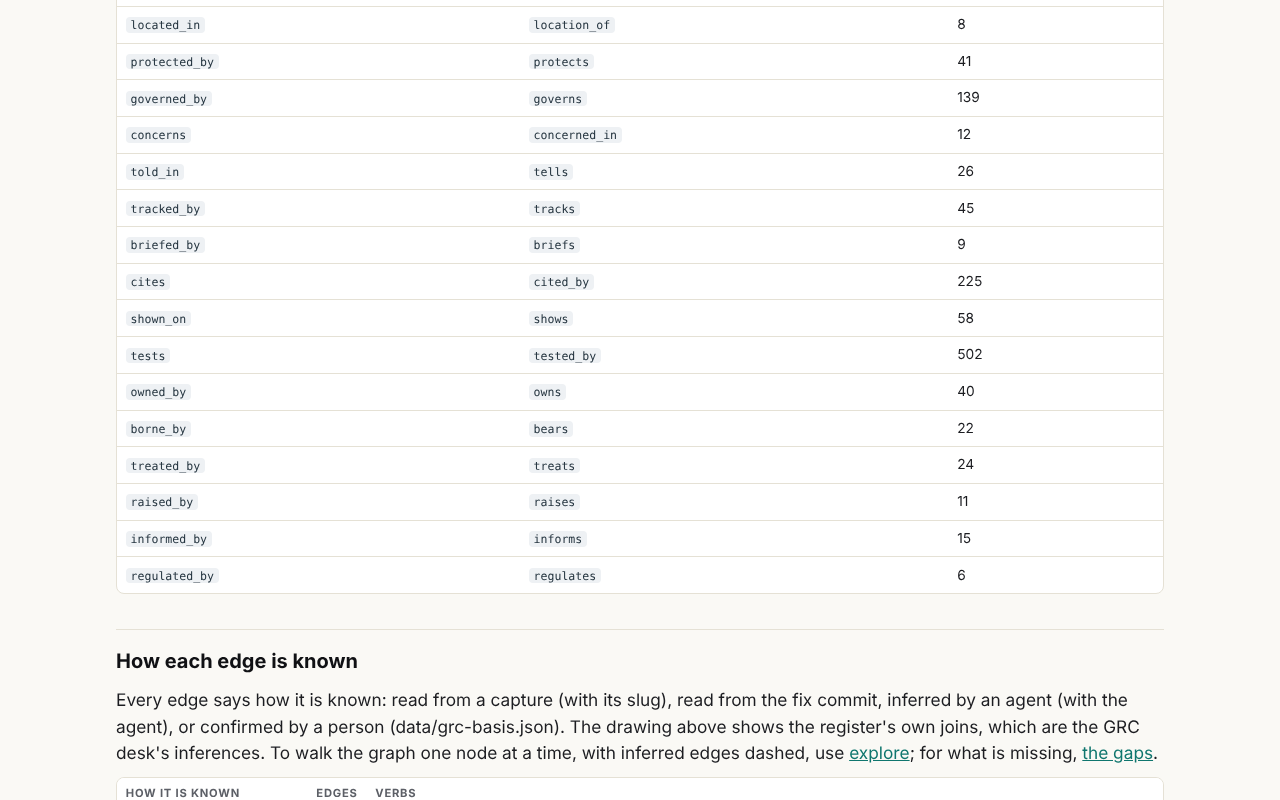Select the regulated_by cell
The height and width of the screenshot is (800, 1280).
coord(172,576)
